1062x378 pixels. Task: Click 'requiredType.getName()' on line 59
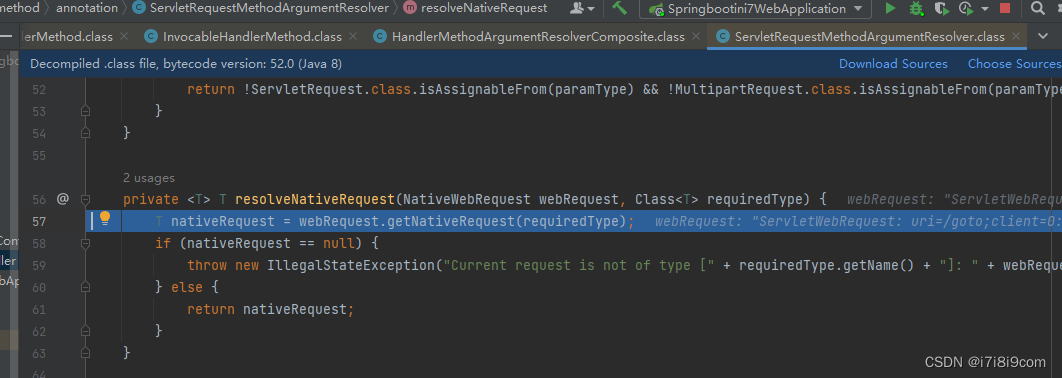point(827,265)
